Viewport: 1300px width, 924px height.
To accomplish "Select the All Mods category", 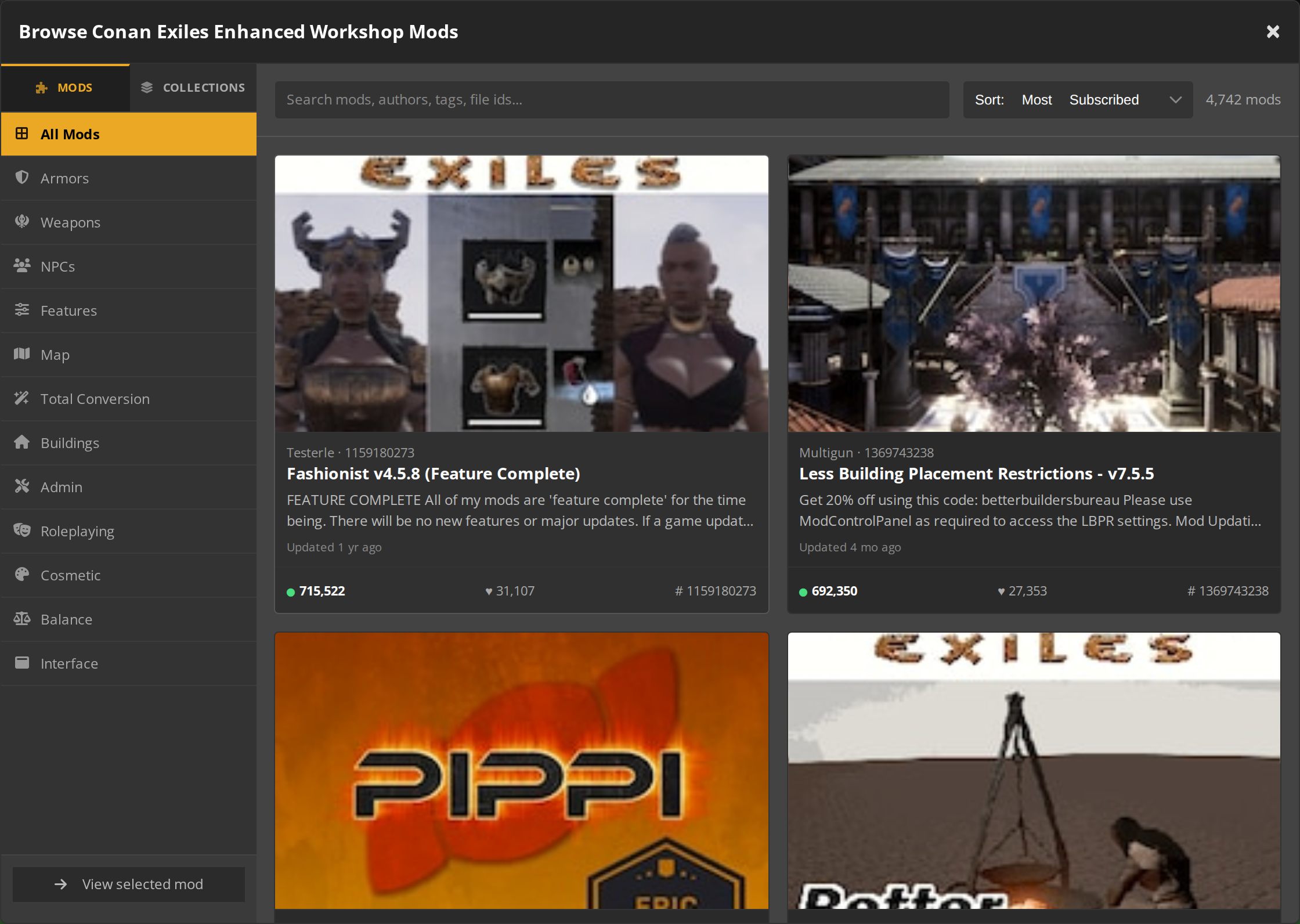I will pyautogui.click(x=129, y=134).
